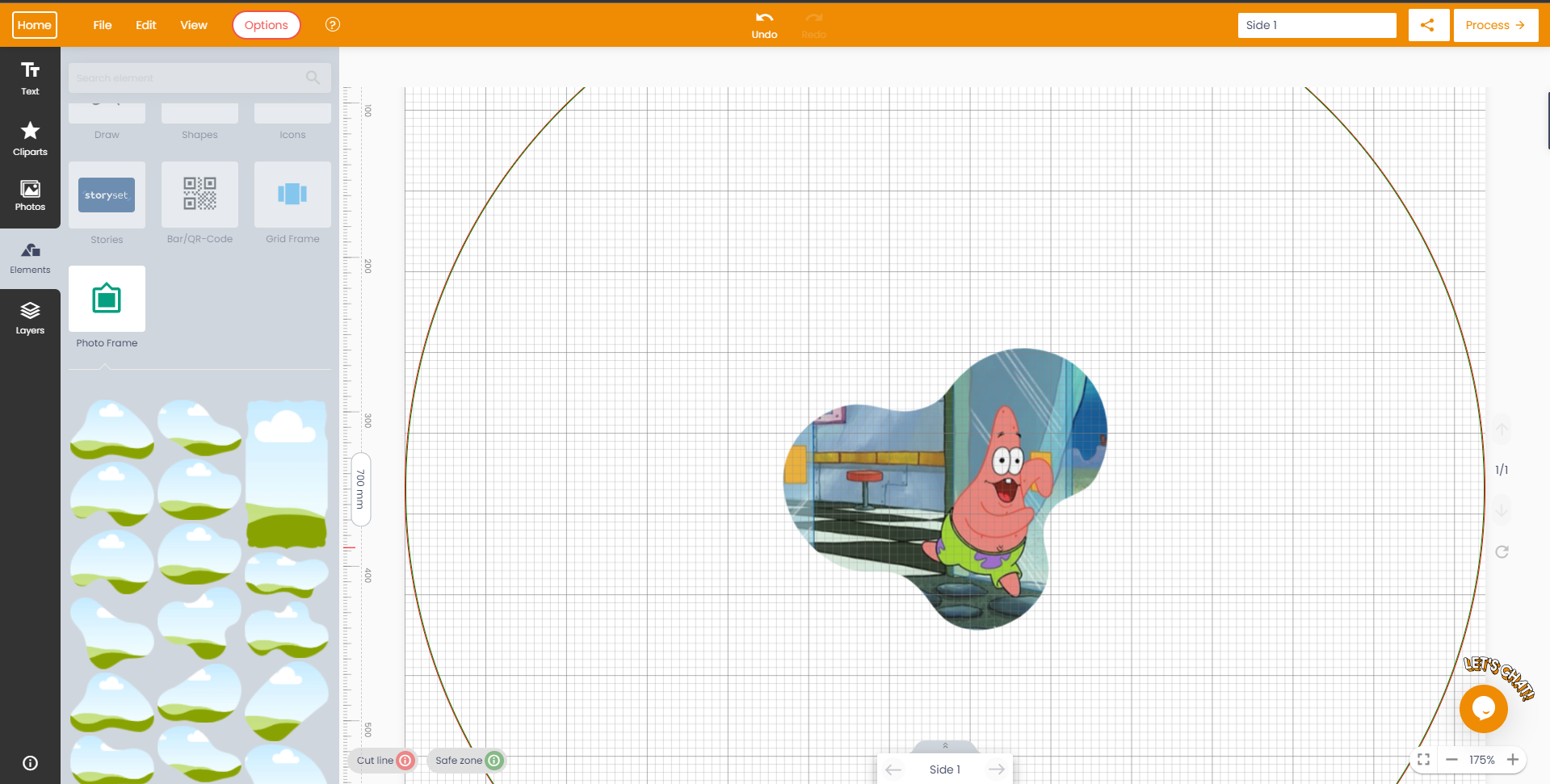Move page down with the arrow on the right
Image resolution: width=1550 pixels, height=784 pixels.
click(x=1502, y=510)
